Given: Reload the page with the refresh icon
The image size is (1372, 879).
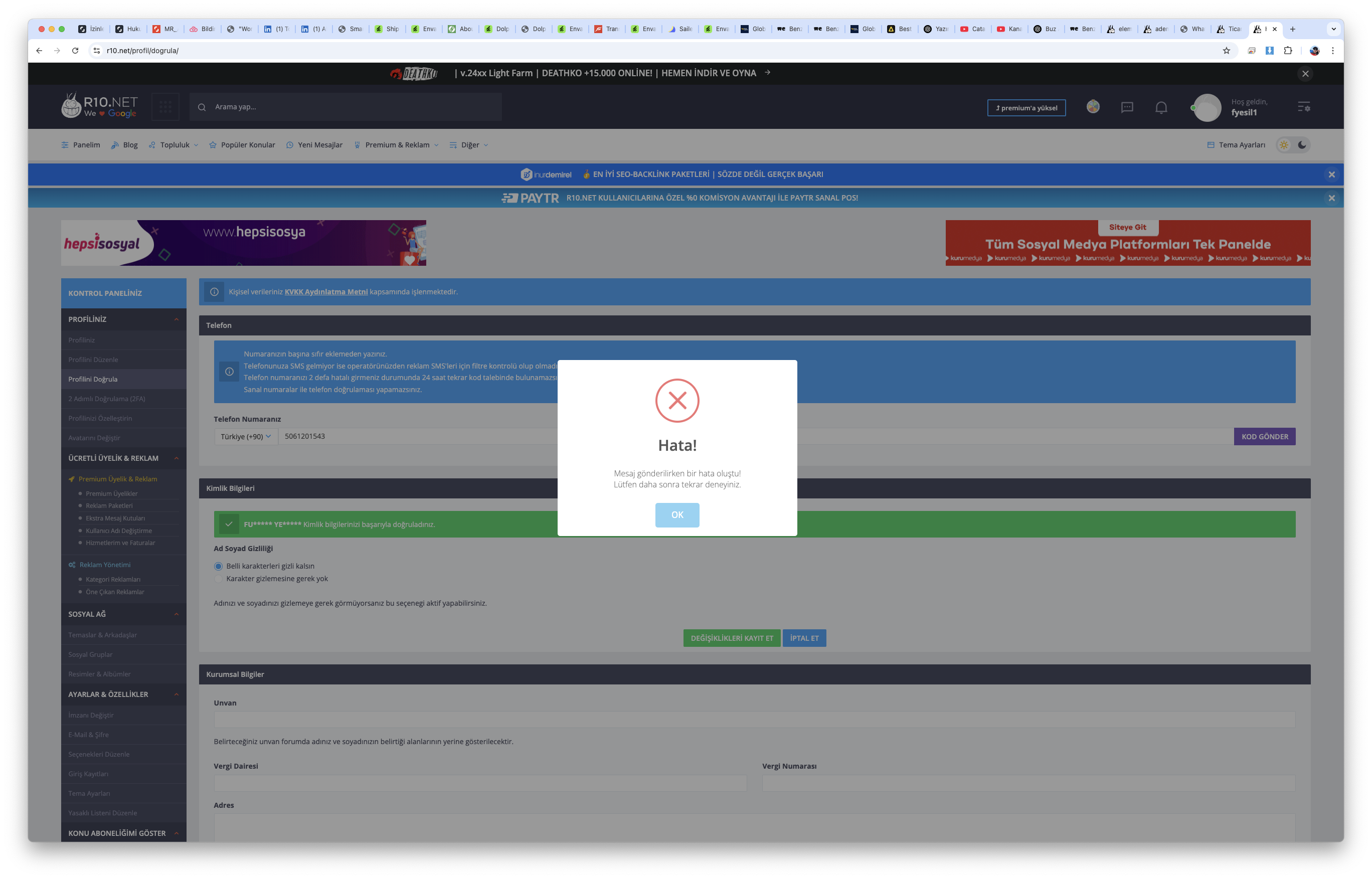Looking at the screenshot, I should 75,51.
